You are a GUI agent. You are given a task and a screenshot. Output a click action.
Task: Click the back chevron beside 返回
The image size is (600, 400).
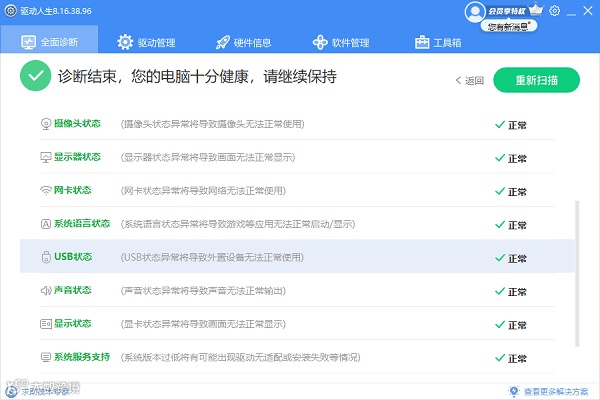tap(458, 80)
